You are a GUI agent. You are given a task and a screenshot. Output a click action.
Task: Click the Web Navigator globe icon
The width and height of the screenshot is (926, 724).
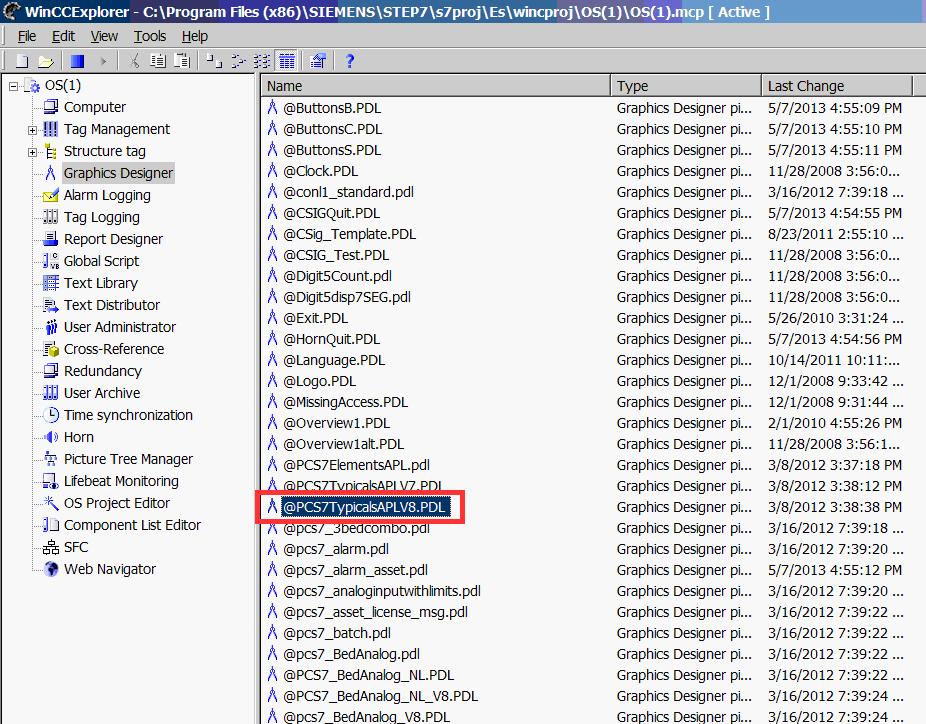click(x=51, y=569)
